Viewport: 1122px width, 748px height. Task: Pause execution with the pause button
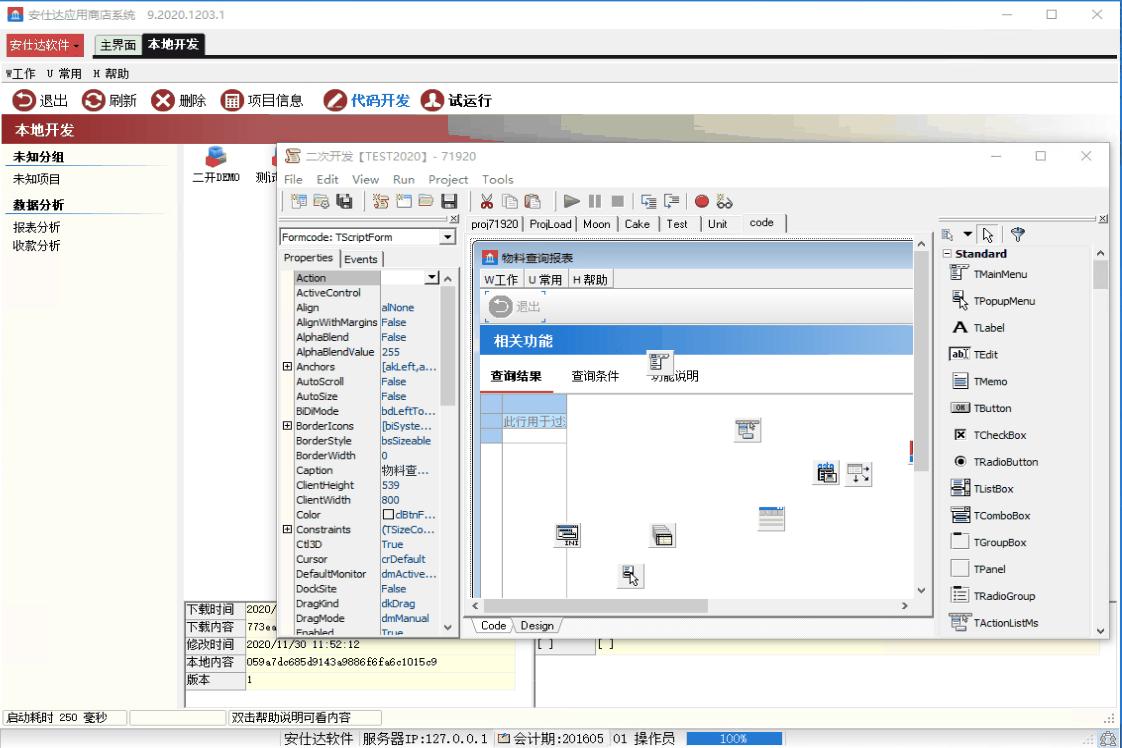pos(595,201)
